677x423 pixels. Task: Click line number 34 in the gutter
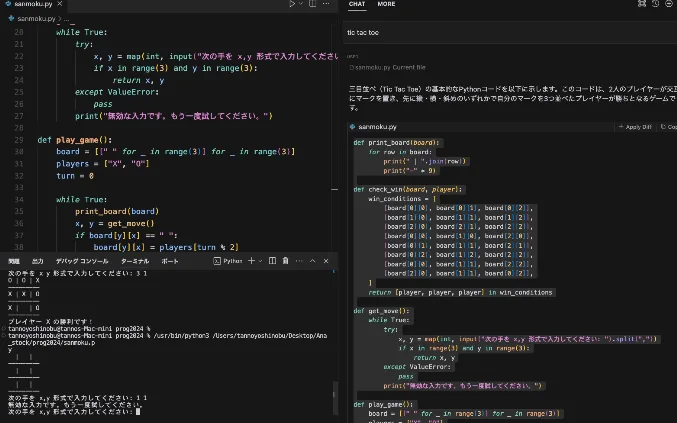(19, 199)
